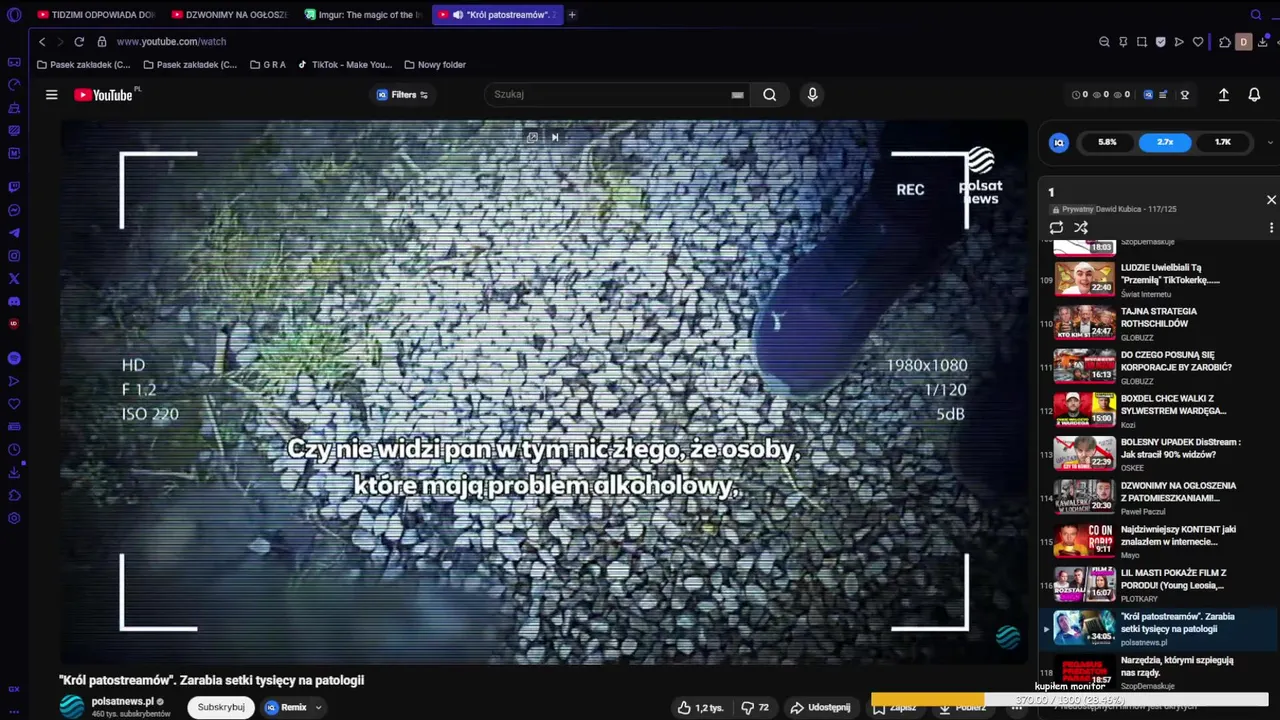The width and height of the screenshot is (1280, 720).
Task: Close the playlist panel
Action: [x=1271, y=200]
